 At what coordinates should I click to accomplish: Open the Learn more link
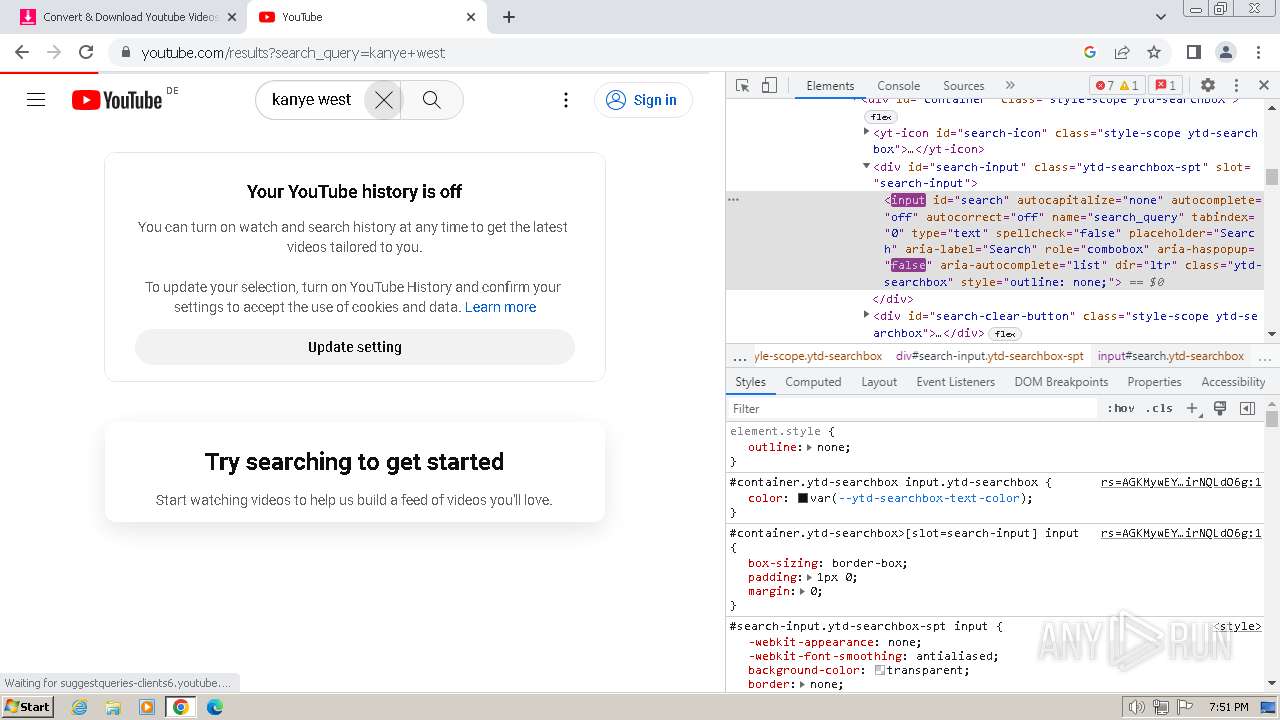tap(500, 307)
